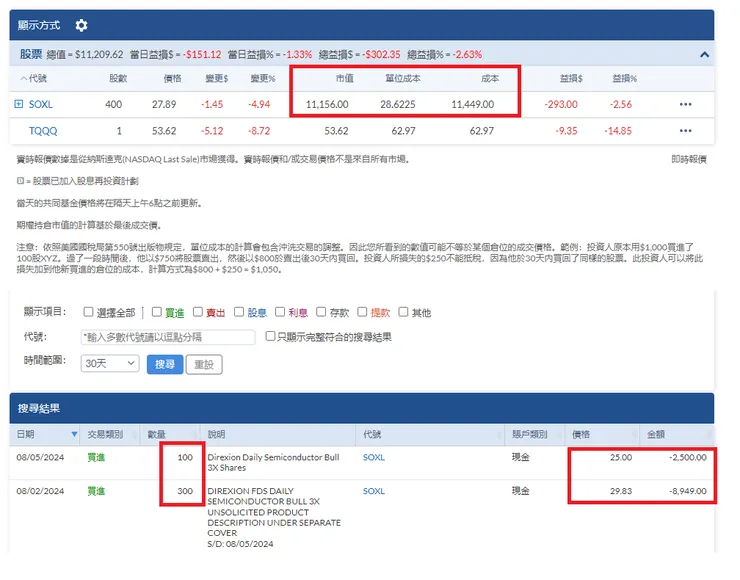
Task: Open the 時間範圍 30天 dropdown
Action: [110, 363]
